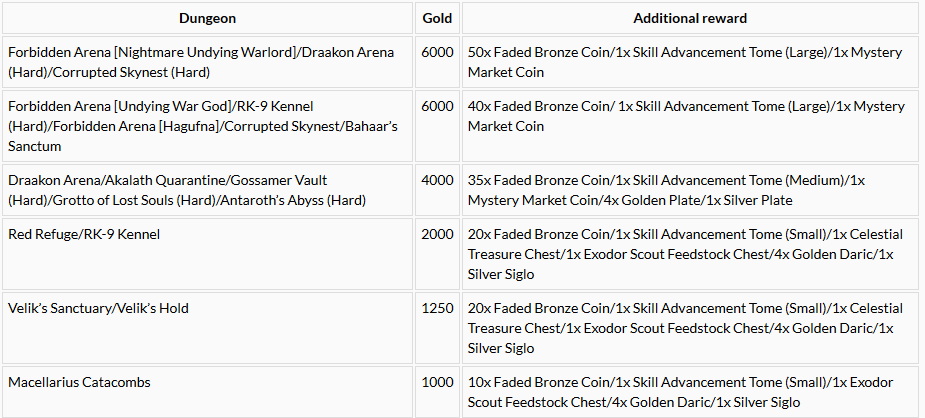Click the reward cell for Velik's Sanctuary row
This screenshot has height=418, width=925.
tap(689, 328)
